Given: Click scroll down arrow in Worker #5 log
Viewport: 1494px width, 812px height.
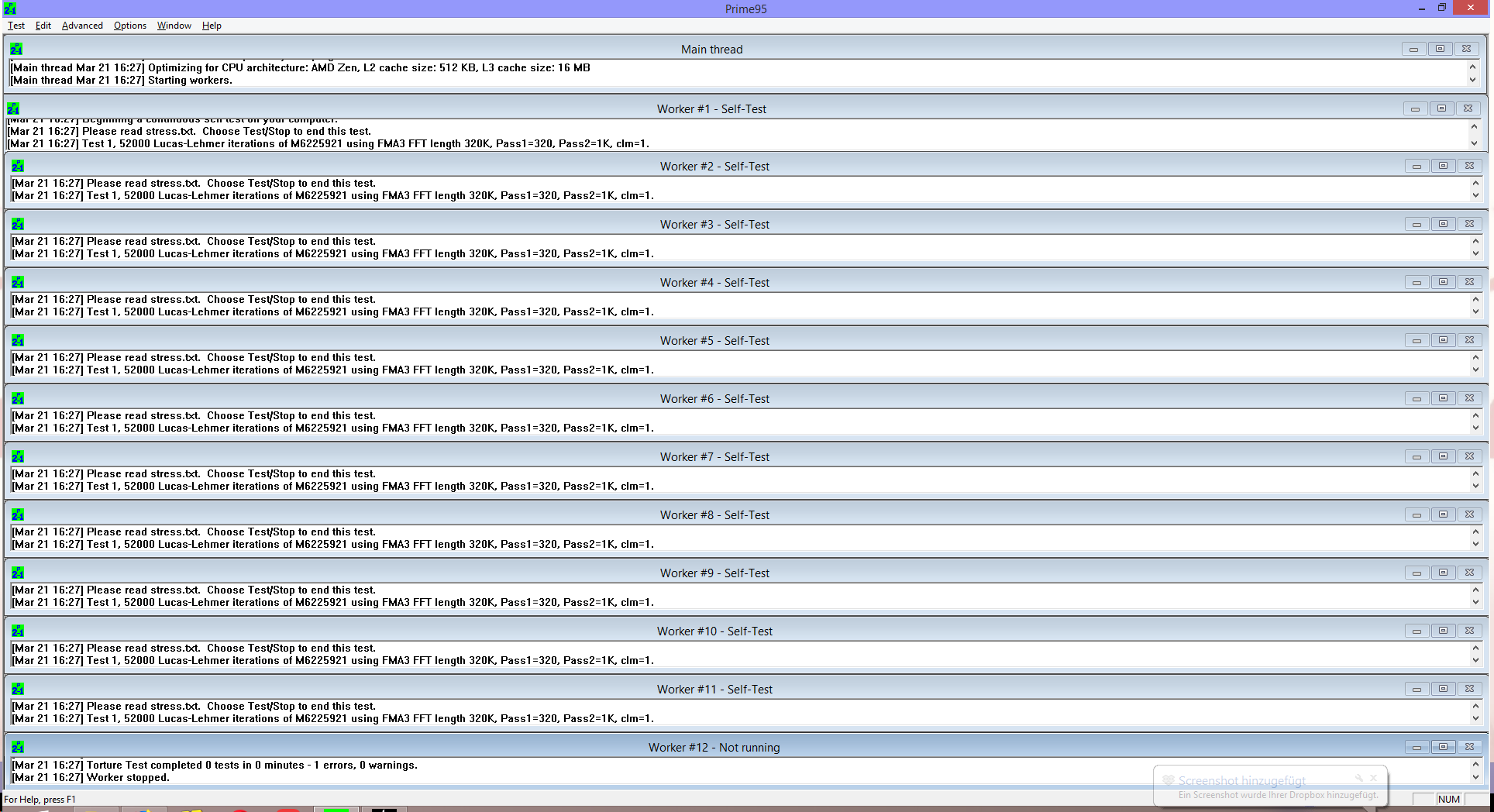Looking at the screenshot, I should click(x=1475, y=370).
